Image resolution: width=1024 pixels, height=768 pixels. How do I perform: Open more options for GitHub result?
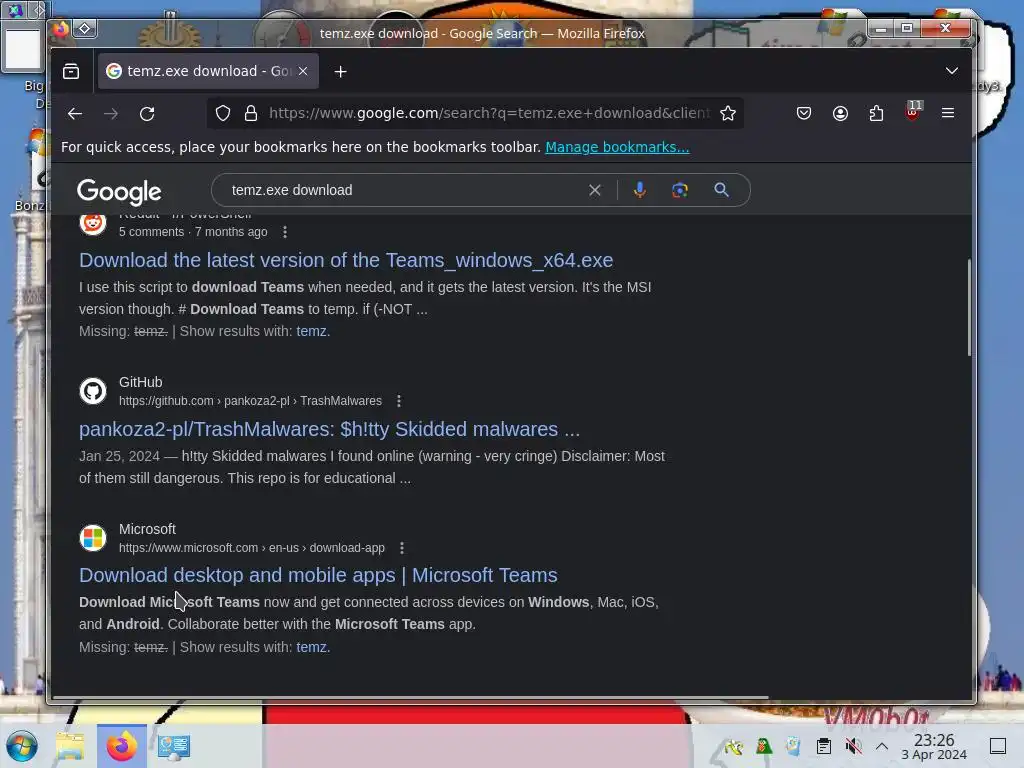pos(399,401)
